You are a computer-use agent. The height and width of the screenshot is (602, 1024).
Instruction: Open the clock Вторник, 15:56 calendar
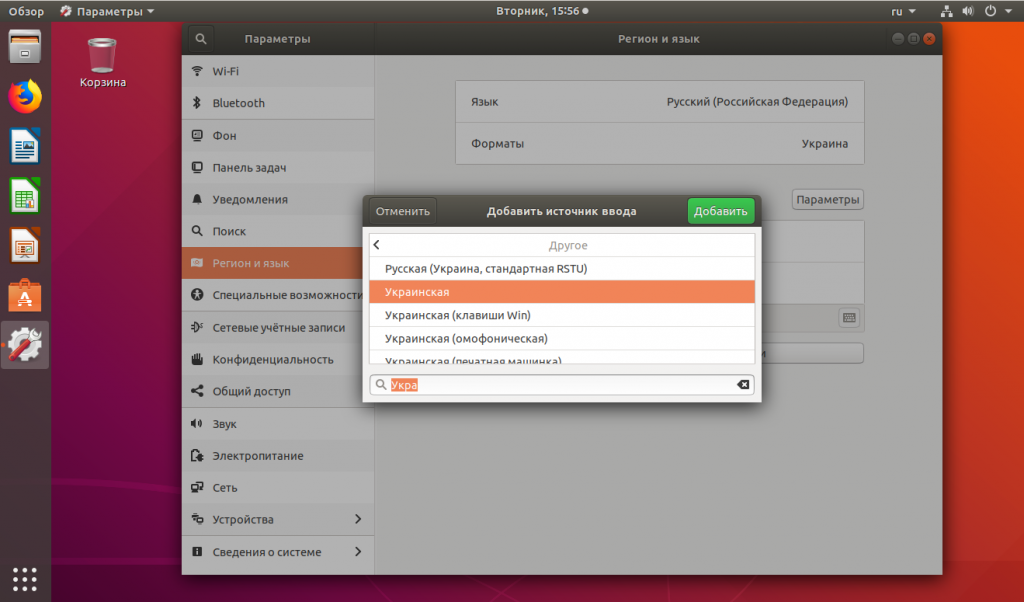(541, 11)
